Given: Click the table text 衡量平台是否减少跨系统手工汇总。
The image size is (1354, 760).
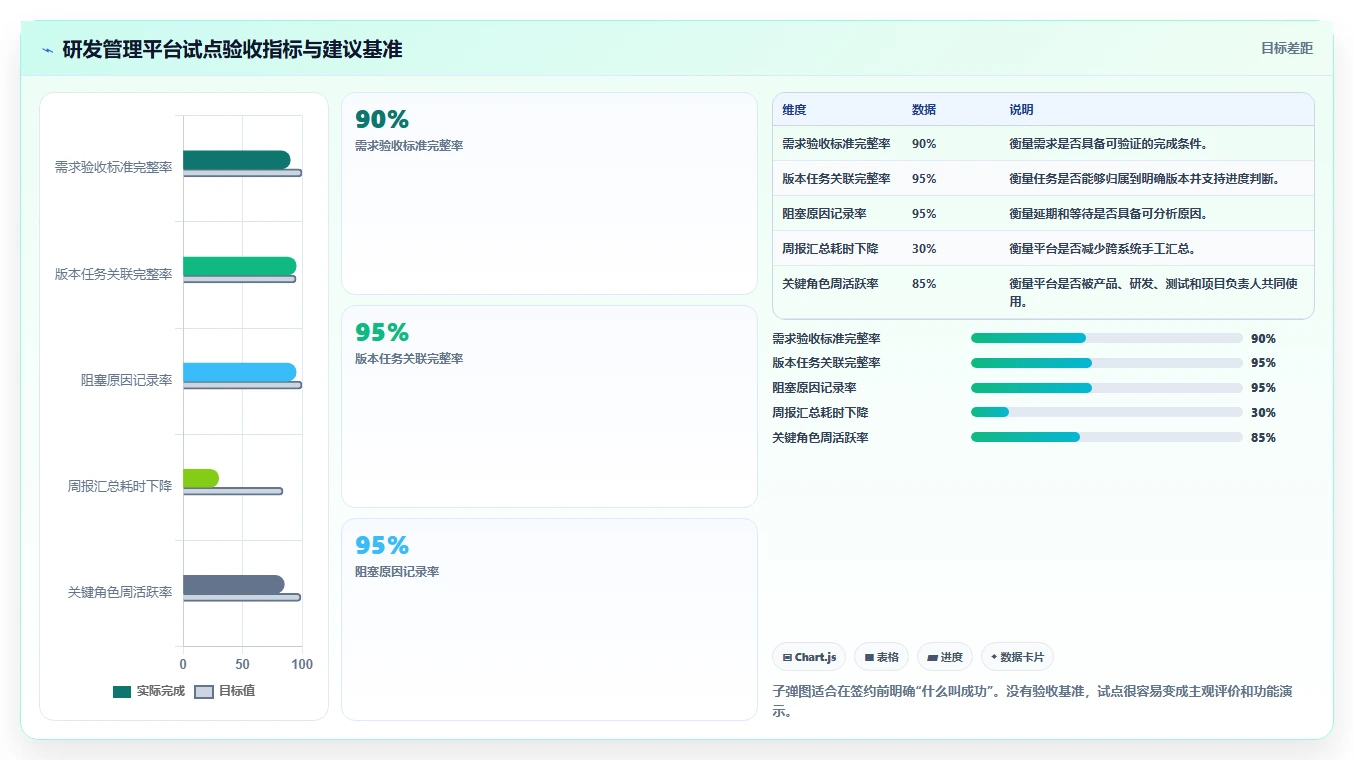Looking at the screenshot, I should tap(1103, 249).
